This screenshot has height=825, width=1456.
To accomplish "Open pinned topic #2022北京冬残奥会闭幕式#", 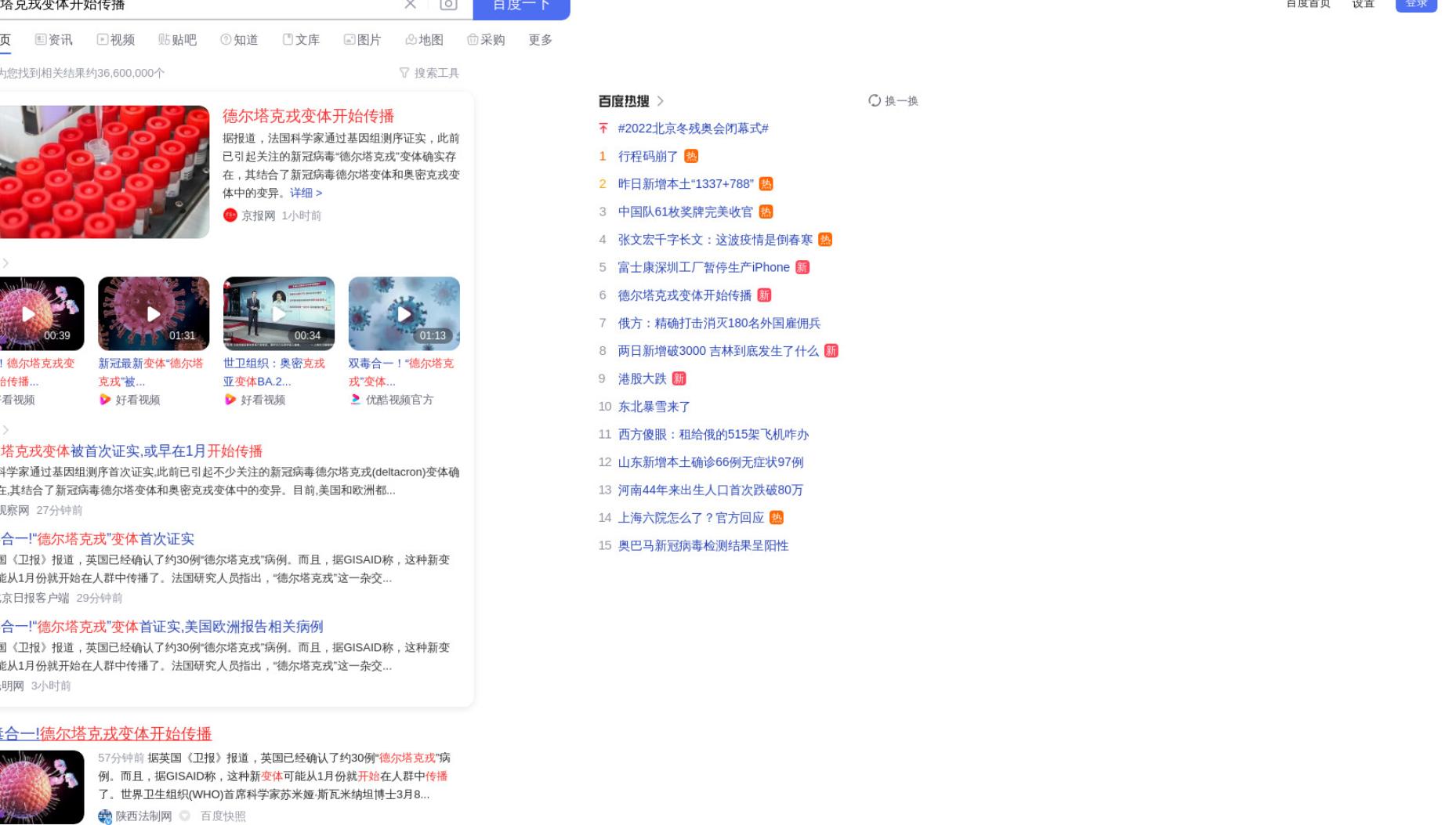I will [693, 128].
